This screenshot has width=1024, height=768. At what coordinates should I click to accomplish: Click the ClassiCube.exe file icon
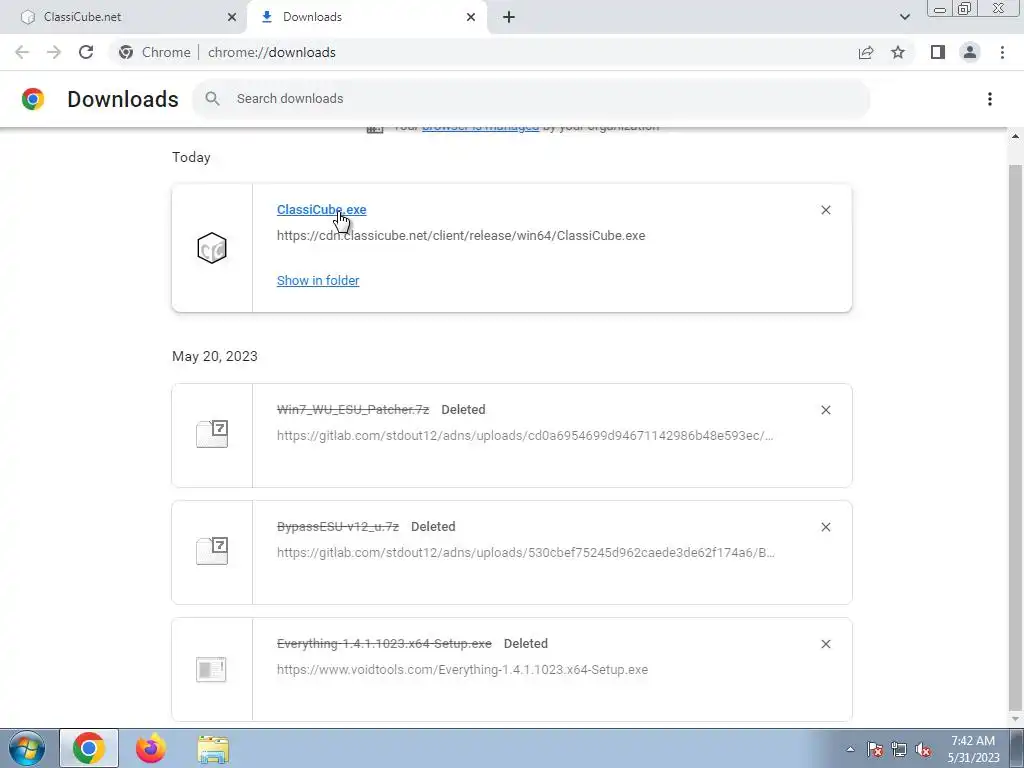tap(212, 248)
